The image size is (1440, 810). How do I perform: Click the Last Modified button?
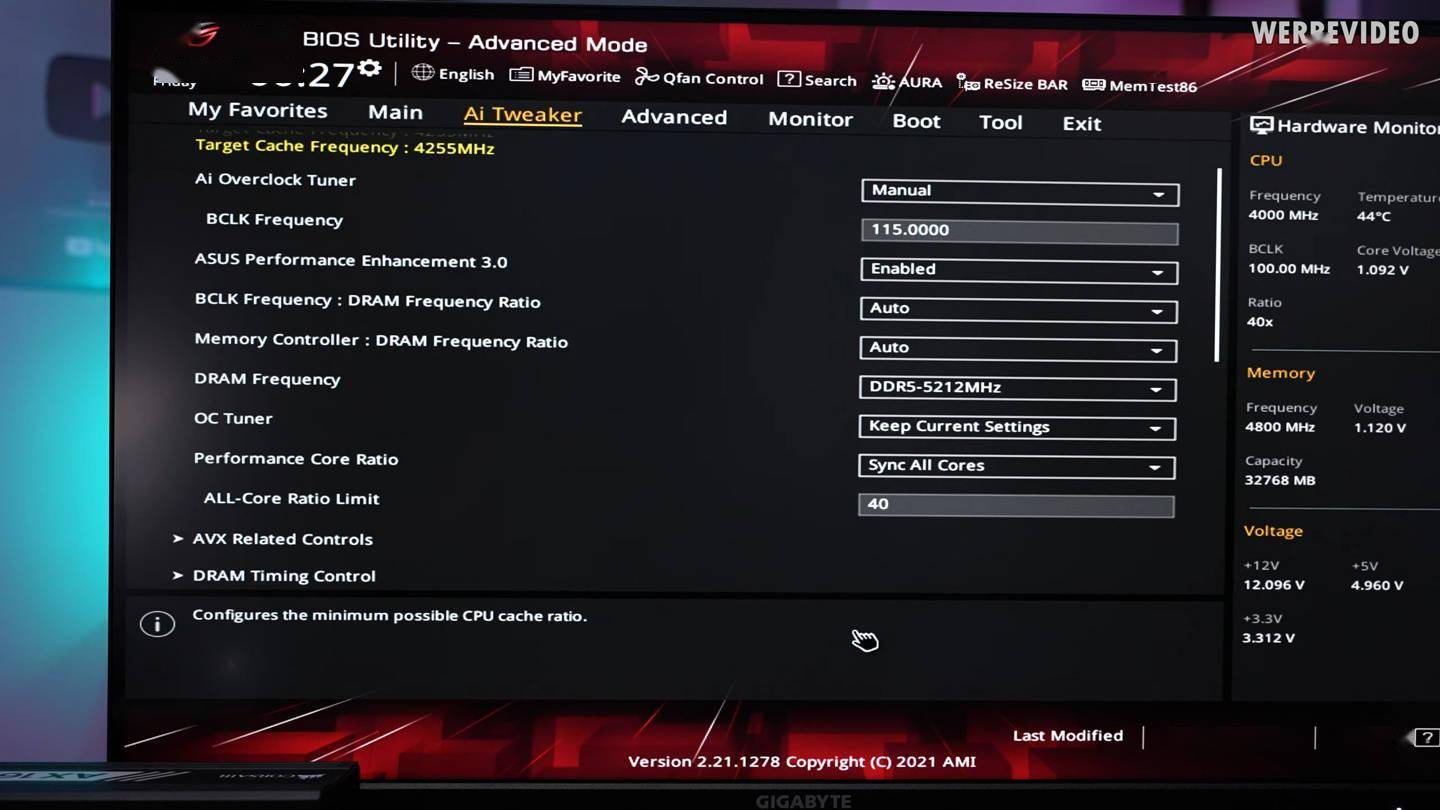click(x=1068, y=736)
